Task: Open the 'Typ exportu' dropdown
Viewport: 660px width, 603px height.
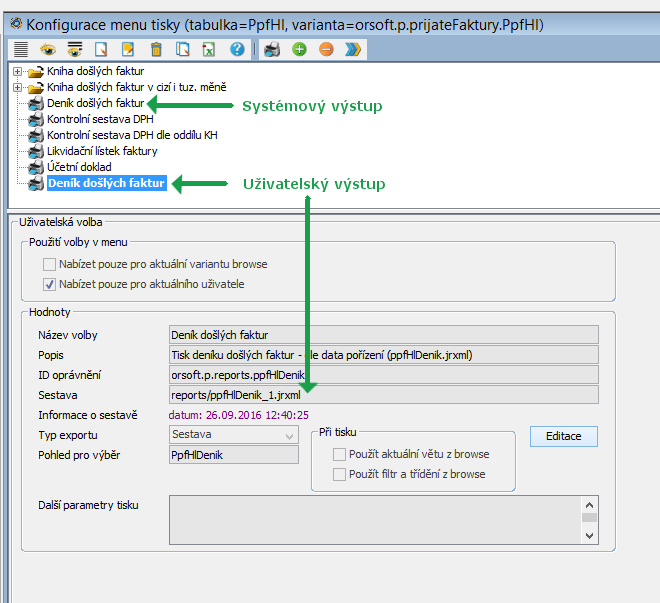Action: tap(290, 435)
